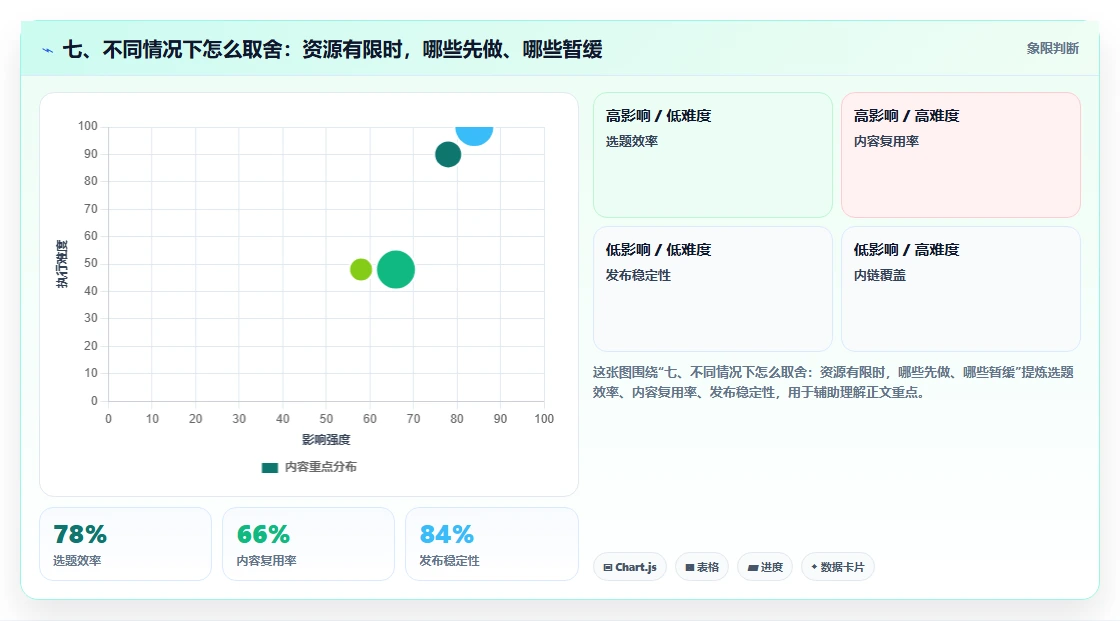
Task: Click the 选题效率 text in top-left quadrant
Action: coord(631,141)
